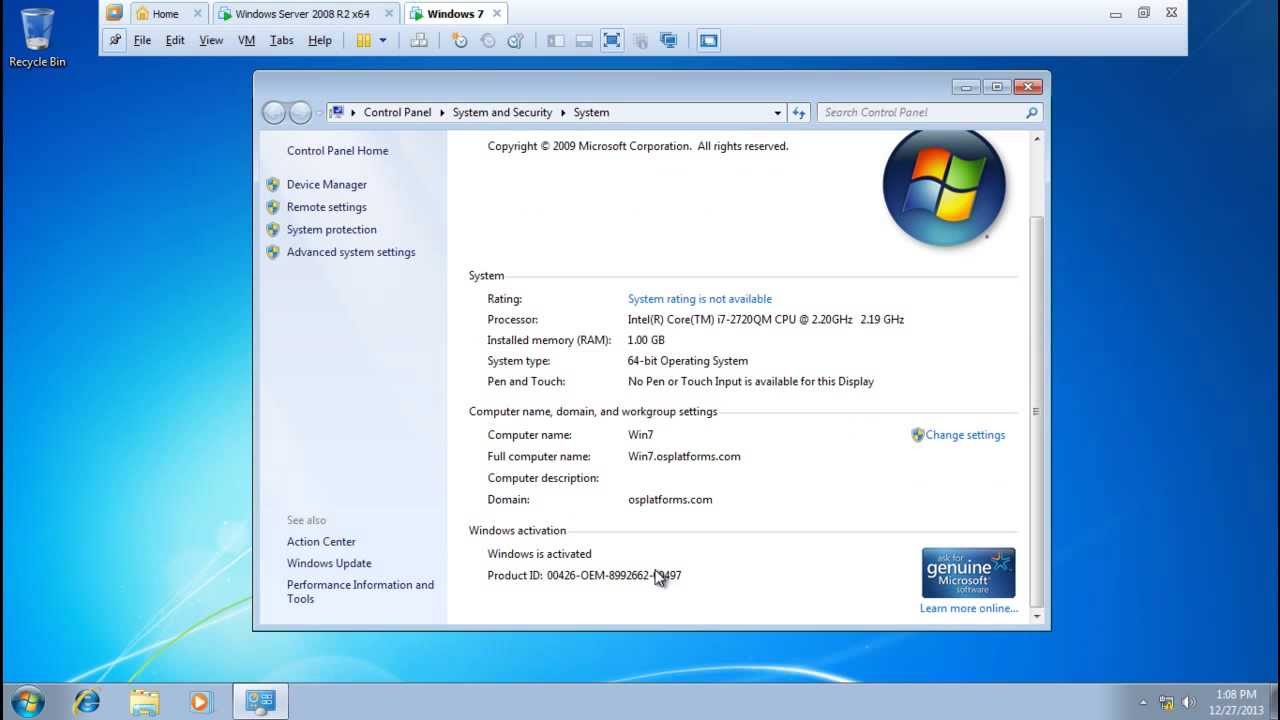Viewport: 1280px width, 720px height.
Task: Click the full screen mode icon
Action: pos(612,40)
